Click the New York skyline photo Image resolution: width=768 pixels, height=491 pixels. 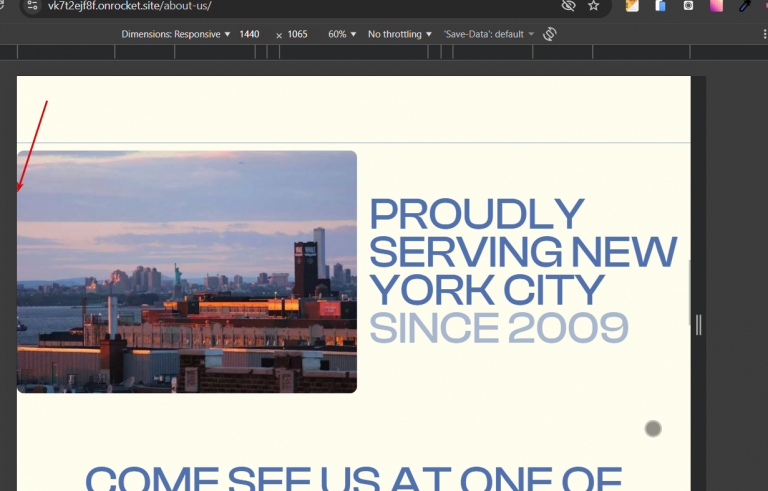187,271
